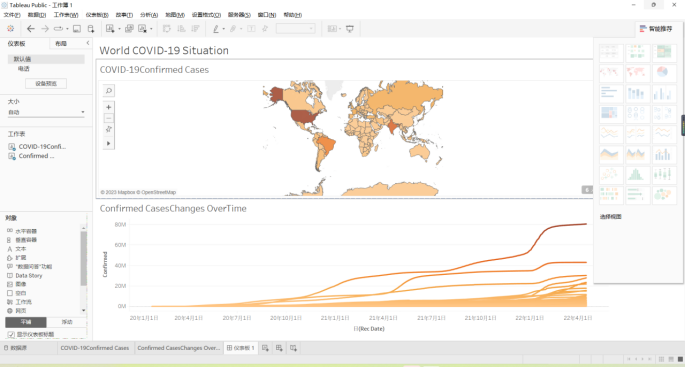Collapse the left dashboard pane with chevron
The image size is (686, 368).
[88, 43]
